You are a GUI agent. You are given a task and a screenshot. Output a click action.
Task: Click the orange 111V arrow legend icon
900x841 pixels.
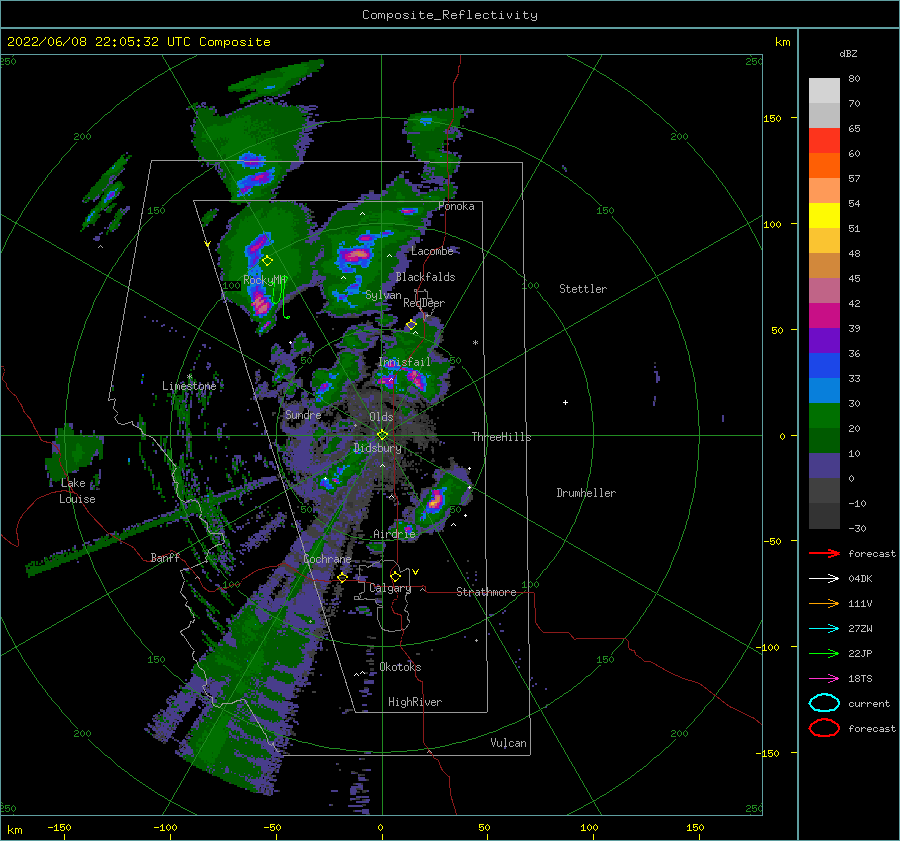click(x=824, y=603)
